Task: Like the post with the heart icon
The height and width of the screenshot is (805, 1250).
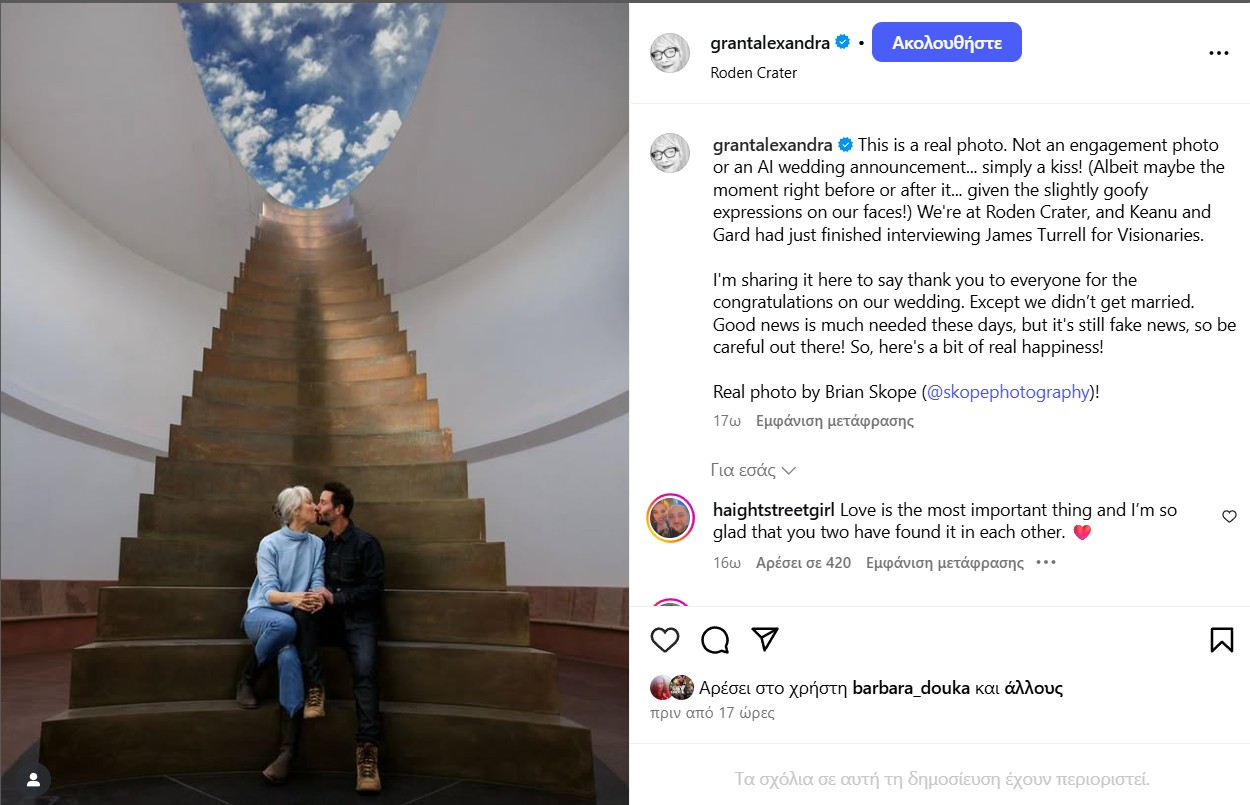Action: pos(665,640)
